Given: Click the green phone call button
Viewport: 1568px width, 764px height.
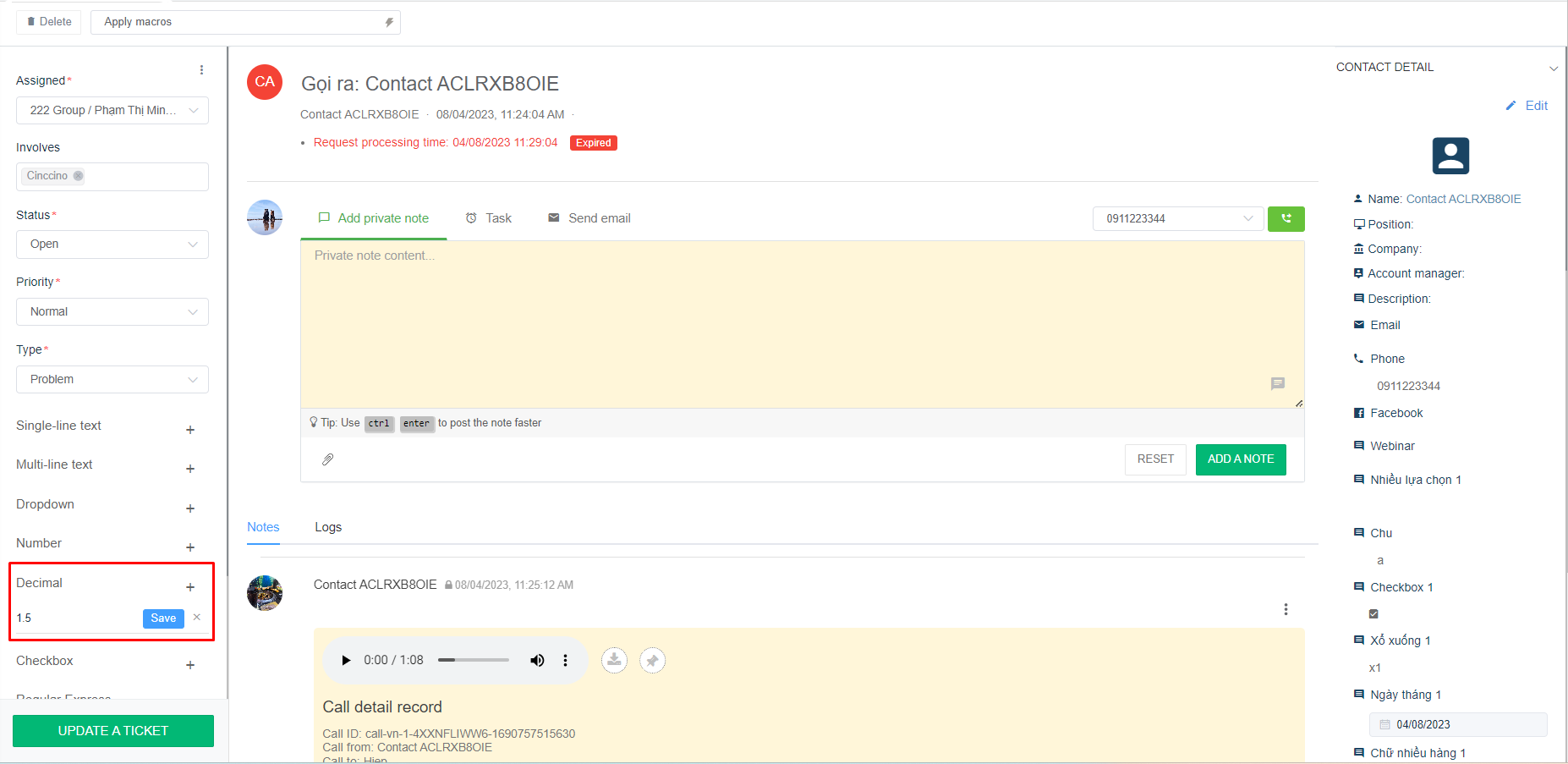Looking at the screenshot, I should (1286, 218).
